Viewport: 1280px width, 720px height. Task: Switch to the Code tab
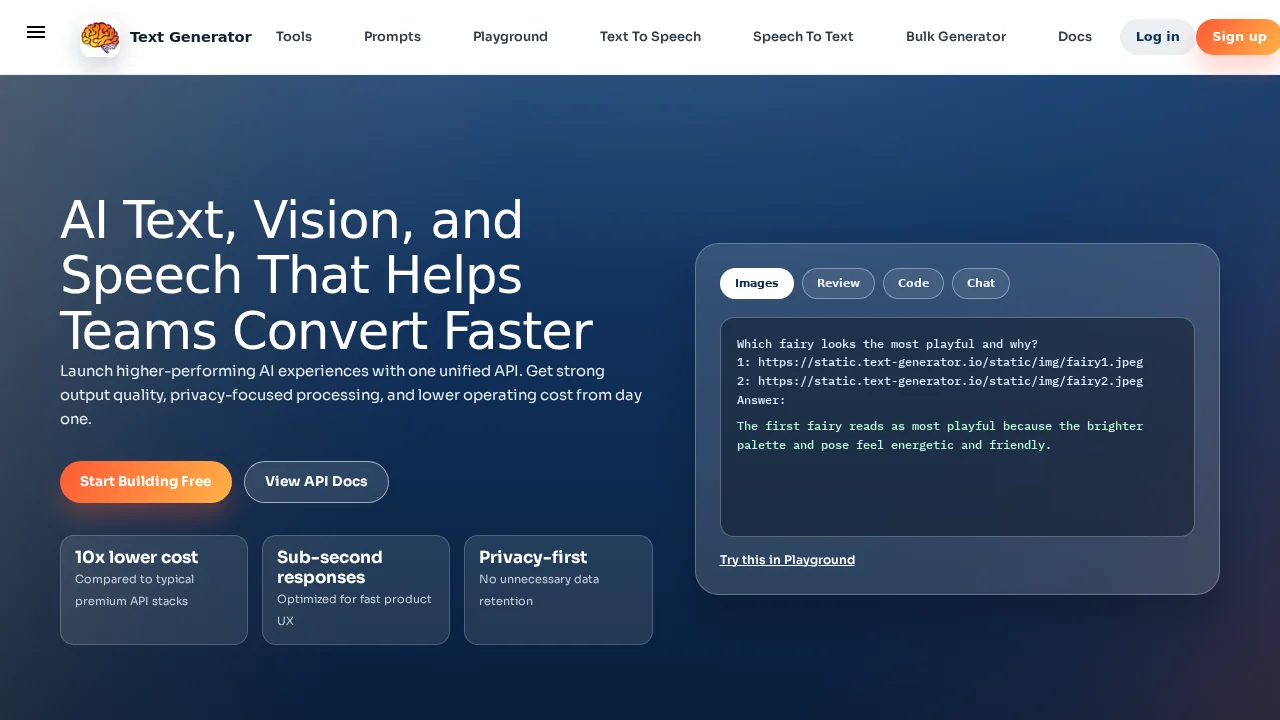(x=913, y=283)
